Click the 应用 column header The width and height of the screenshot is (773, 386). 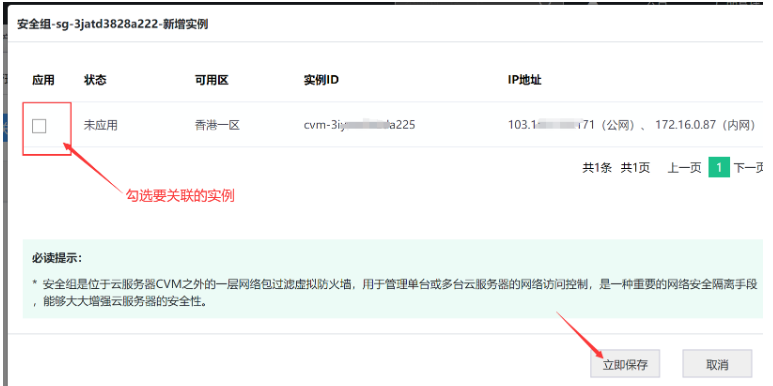click(x=43, y=80)
